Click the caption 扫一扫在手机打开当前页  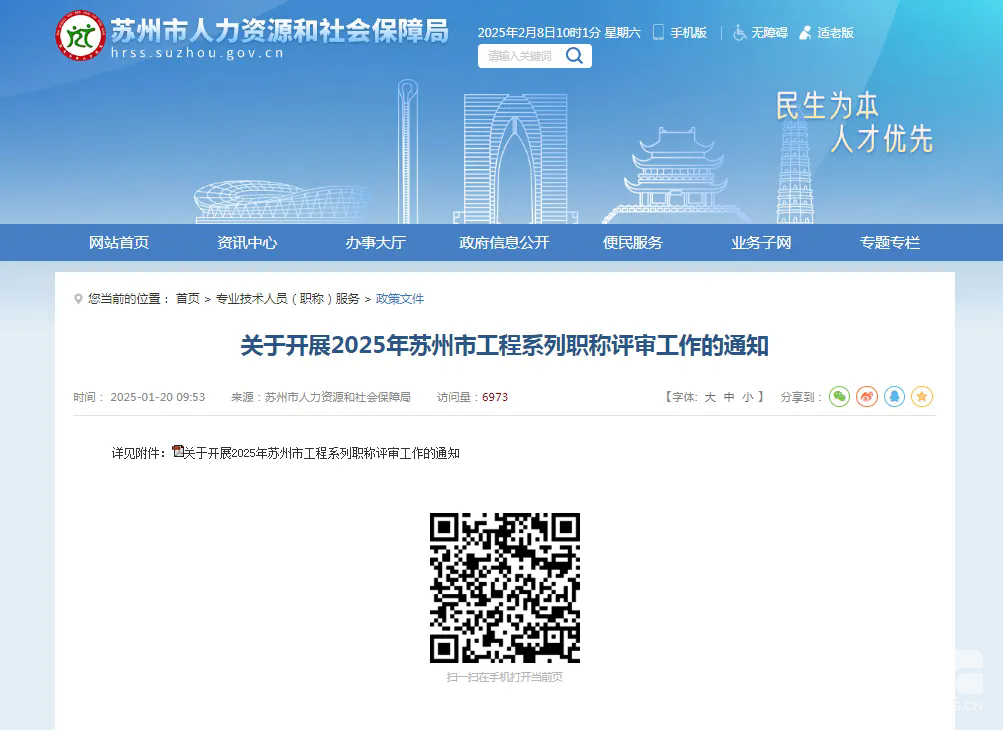click(x=505, y=677)
